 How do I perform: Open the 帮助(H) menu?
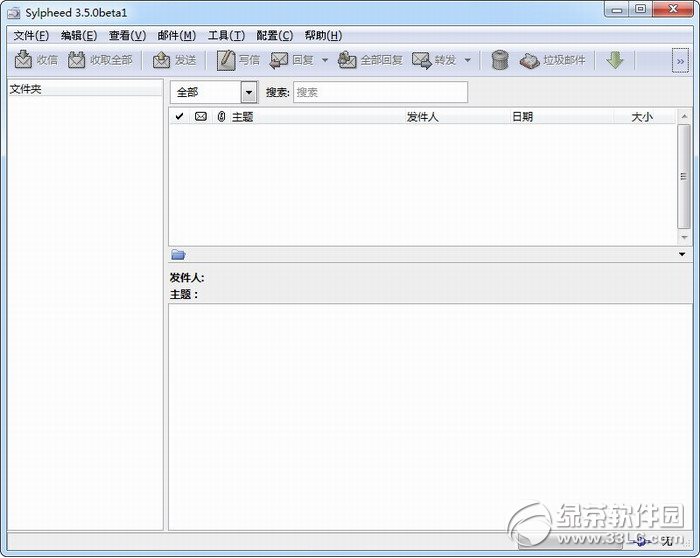coord(323,35)
